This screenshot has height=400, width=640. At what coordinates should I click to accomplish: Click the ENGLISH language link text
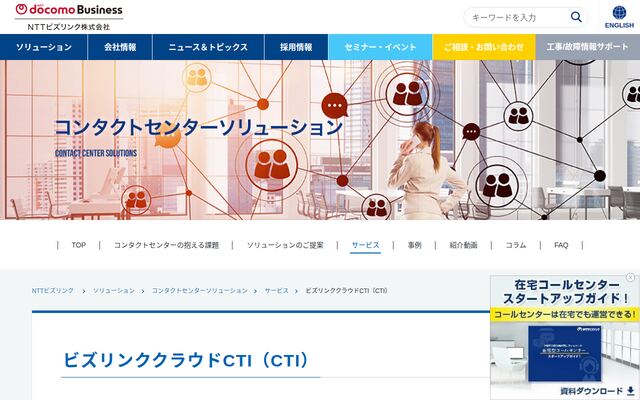coord(619,25)
